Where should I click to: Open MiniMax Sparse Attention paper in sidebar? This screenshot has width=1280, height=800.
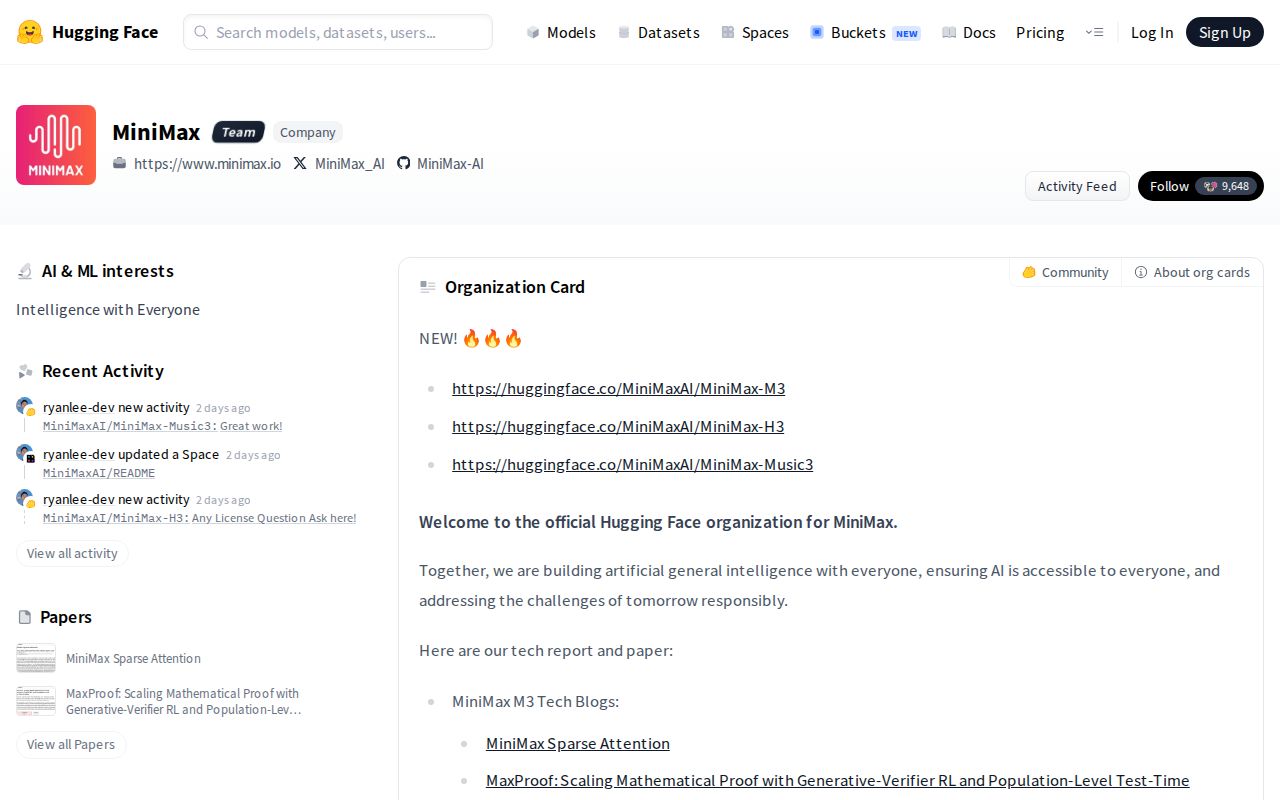[x=133, y=658]
